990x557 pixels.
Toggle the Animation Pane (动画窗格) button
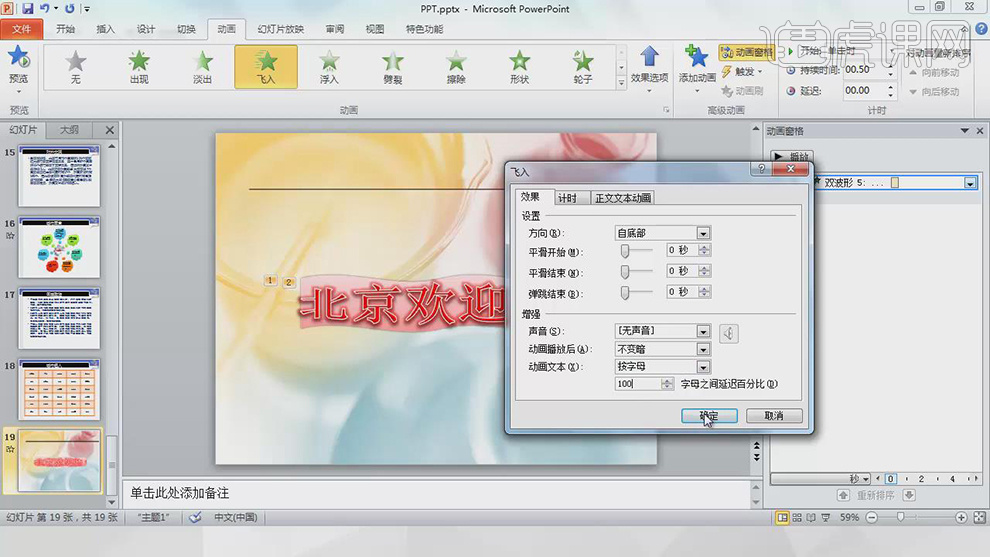(746, 52)
